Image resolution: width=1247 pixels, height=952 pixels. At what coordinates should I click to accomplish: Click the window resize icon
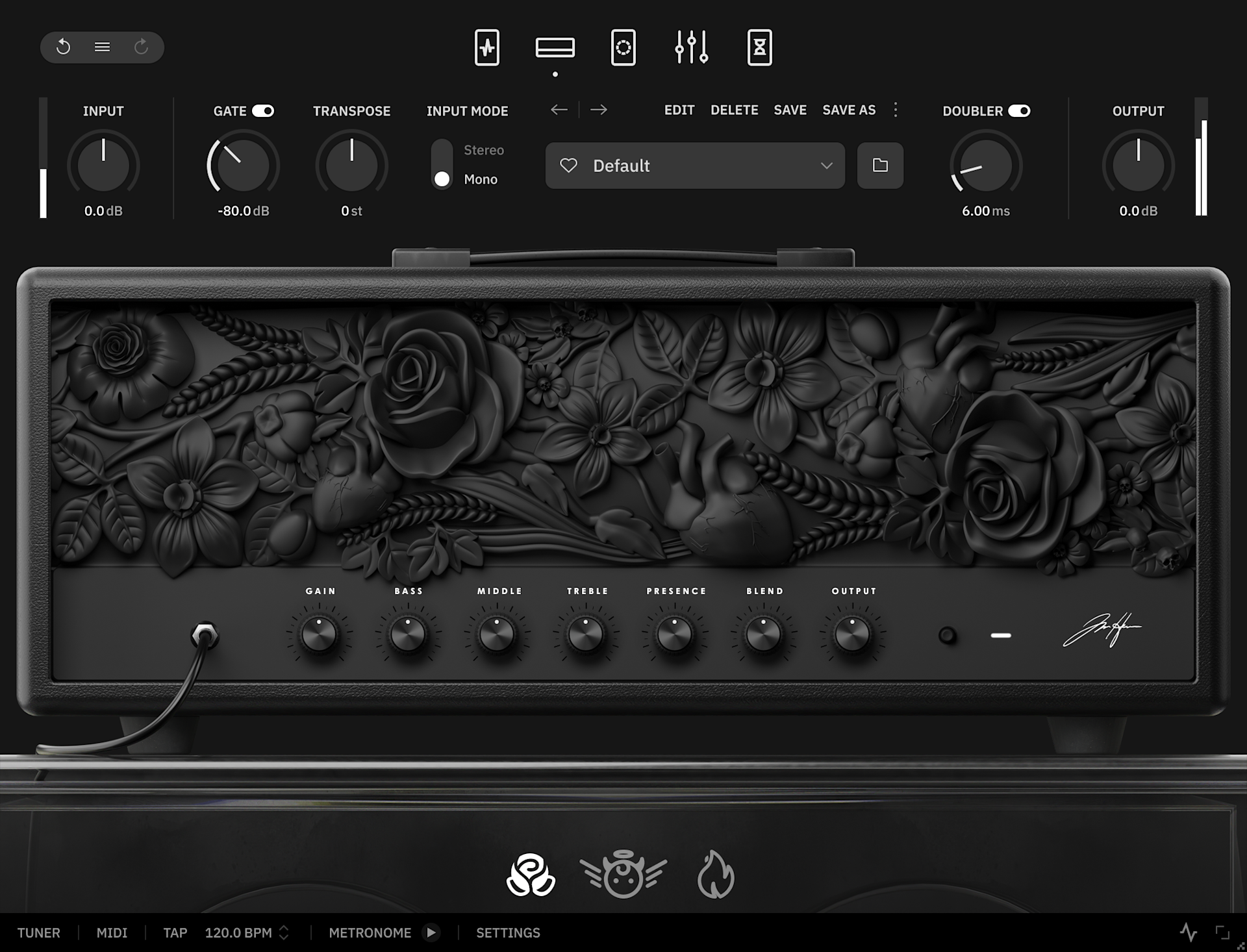point(1222,933)
